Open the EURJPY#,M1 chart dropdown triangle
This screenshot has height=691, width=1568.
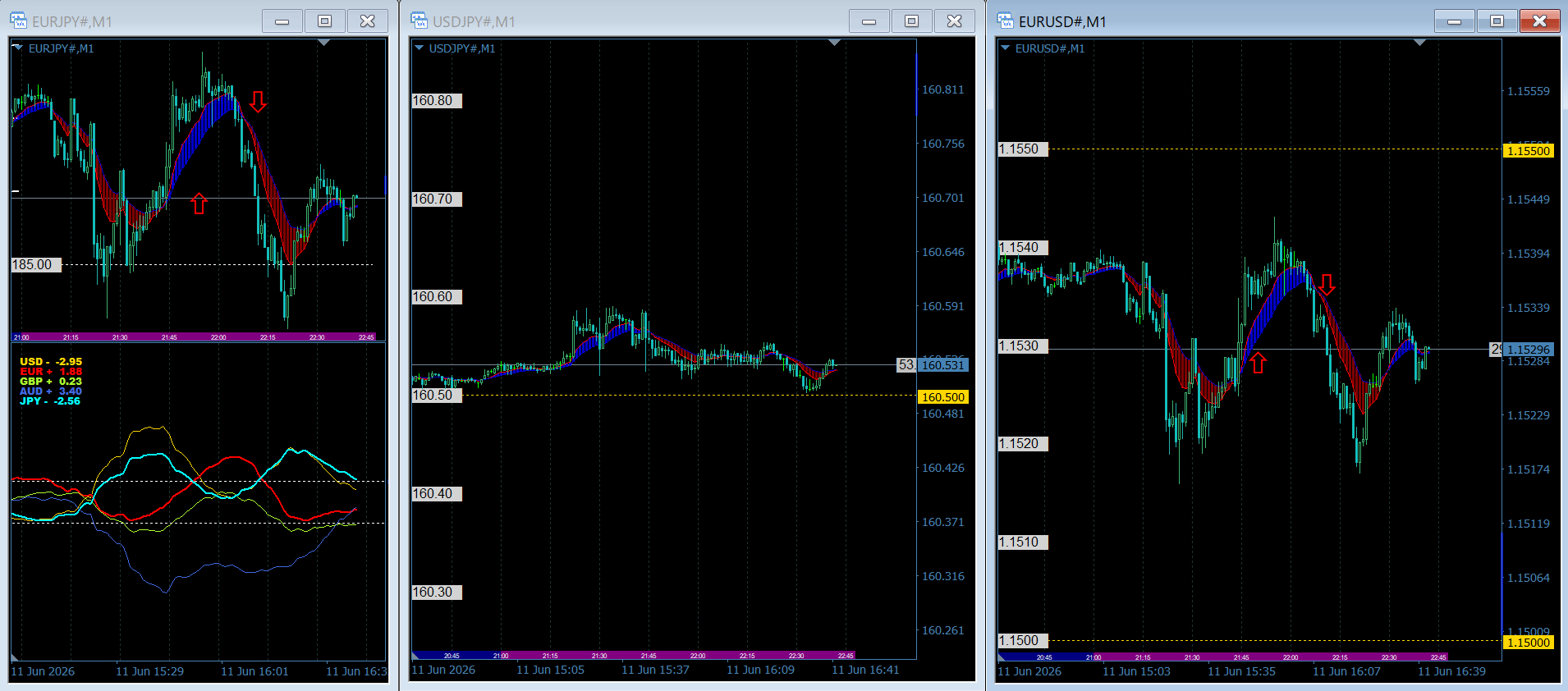point(18,48)
